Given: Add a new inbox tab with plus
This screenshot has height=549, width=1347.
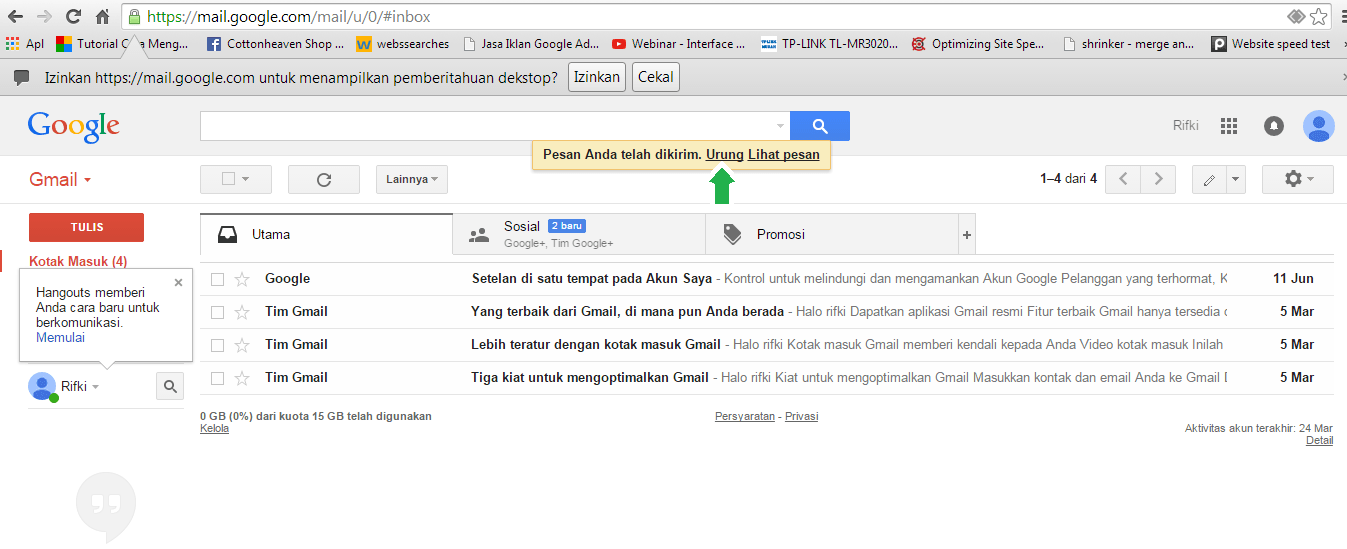Looking at the screenshot, I should point(966,235).
